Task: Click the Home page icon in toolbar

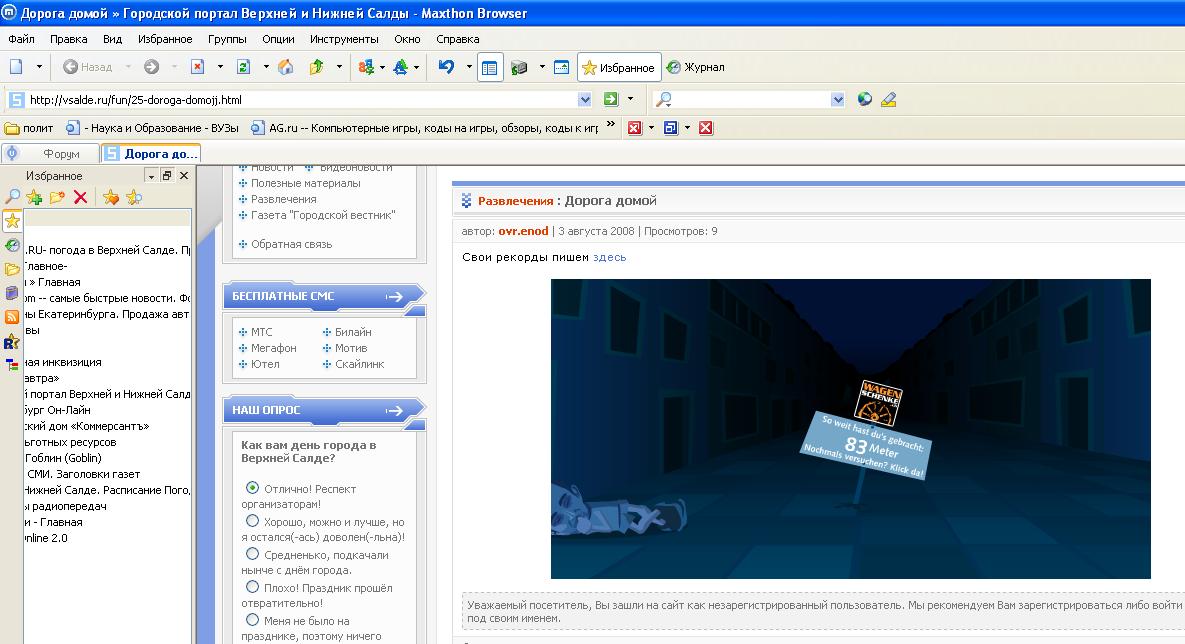Action: coord(286,67)
